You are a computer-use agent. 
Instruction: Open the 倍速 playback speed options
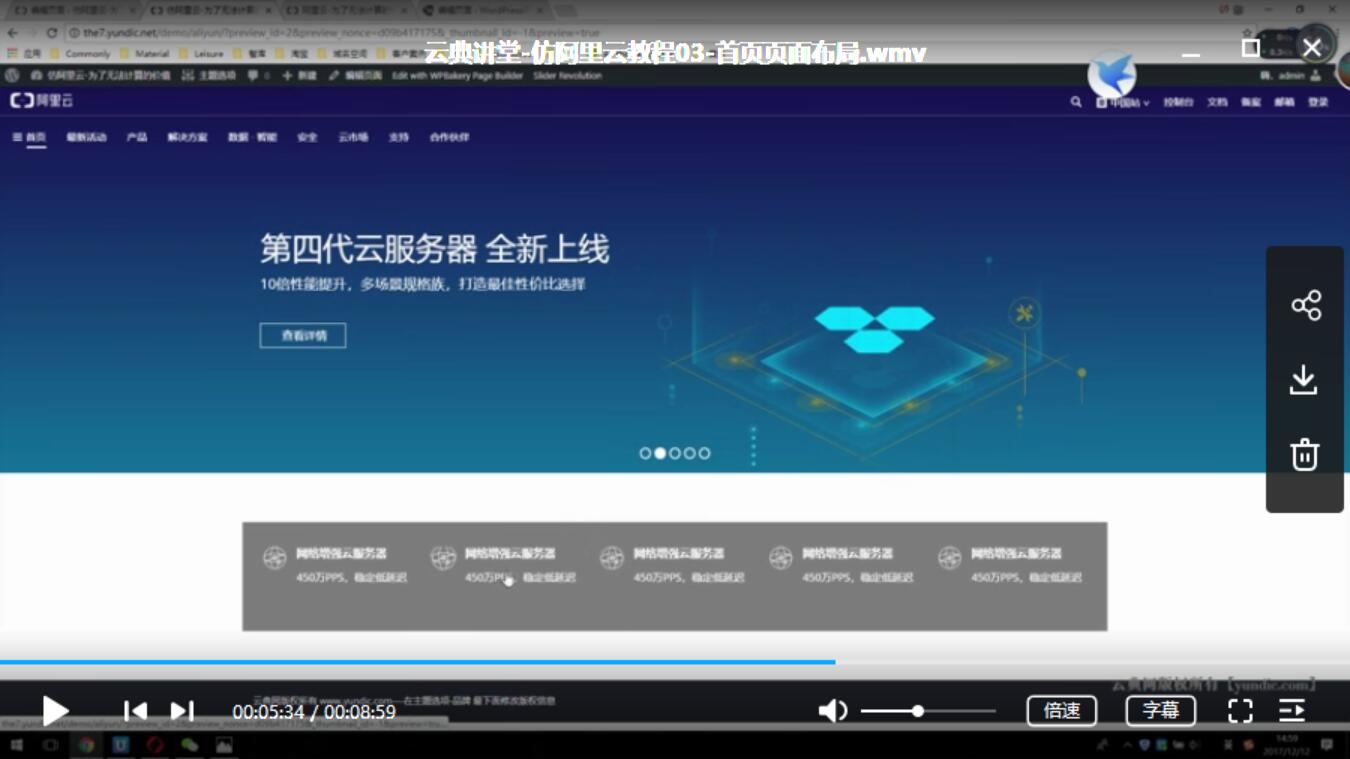click(x=1062, y=711)
